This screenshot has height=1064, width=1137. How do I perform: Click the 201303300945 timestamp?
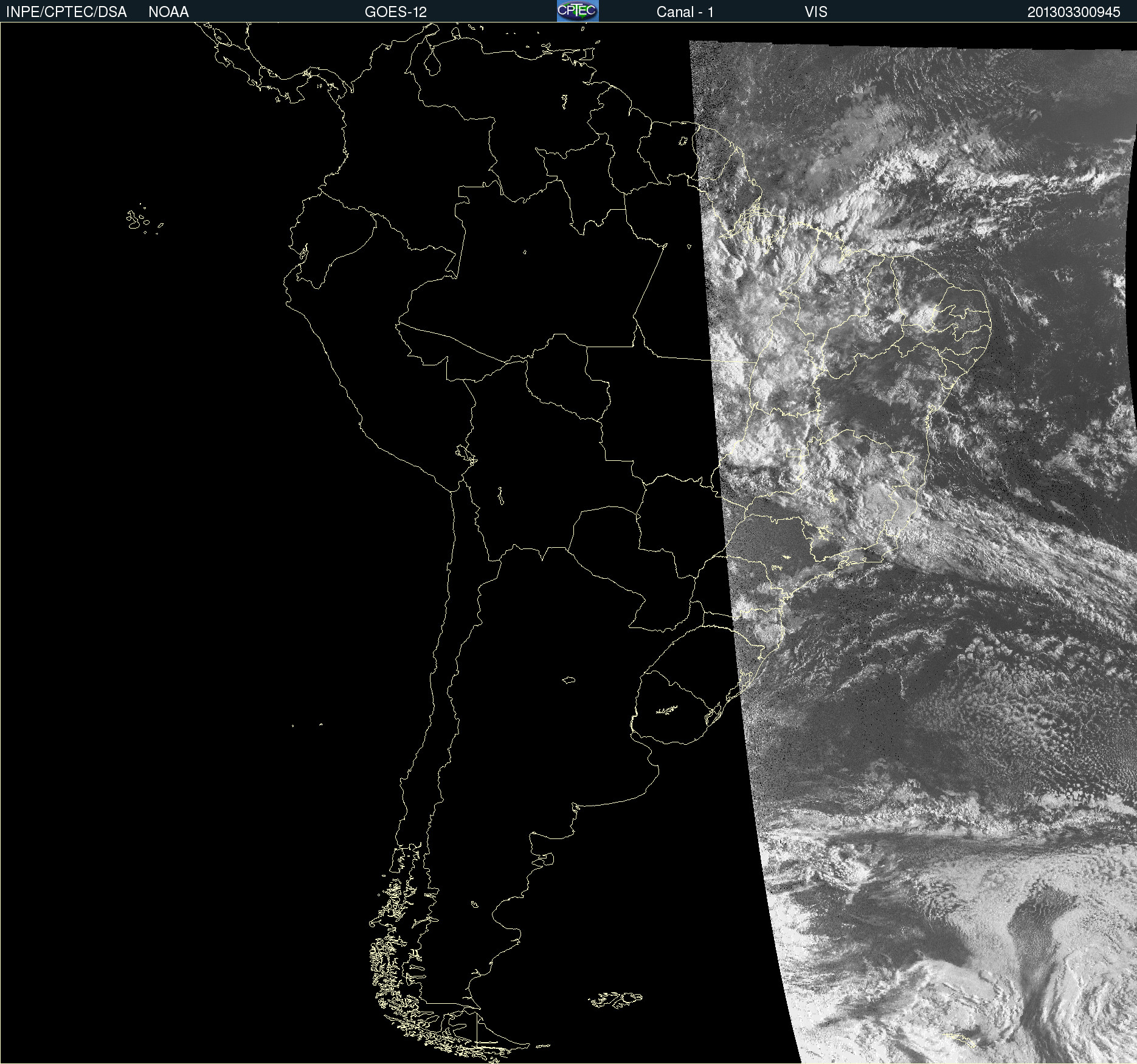pos(1074,12)
